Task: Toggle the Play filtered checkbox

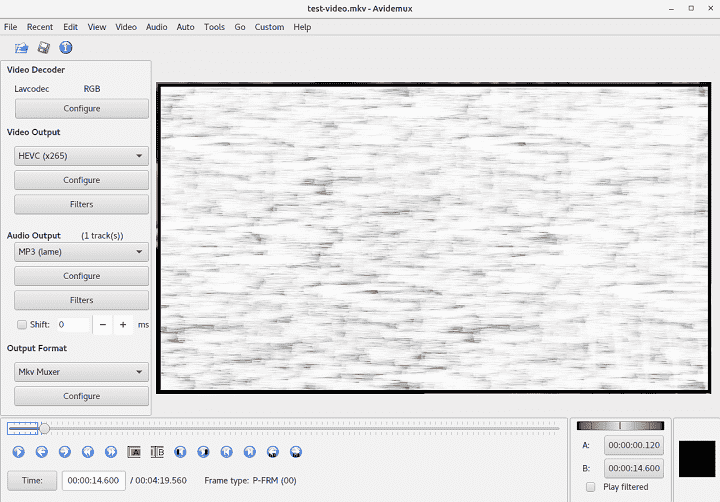Action: click(x=591, y=487)
